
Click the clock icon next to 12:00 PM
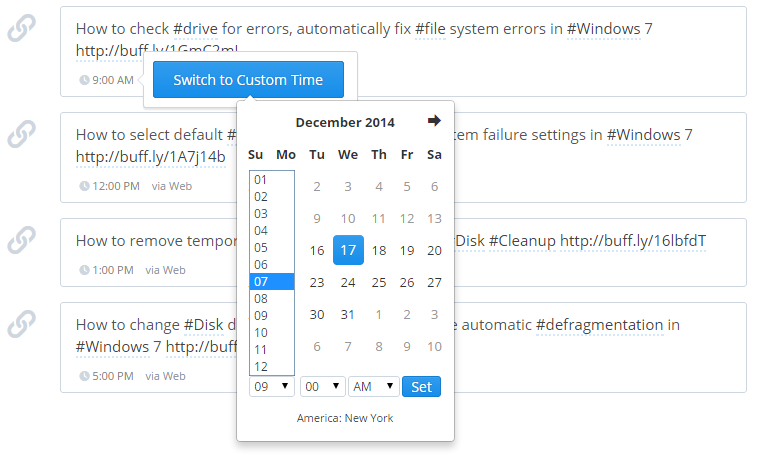(x=84, y=186)
